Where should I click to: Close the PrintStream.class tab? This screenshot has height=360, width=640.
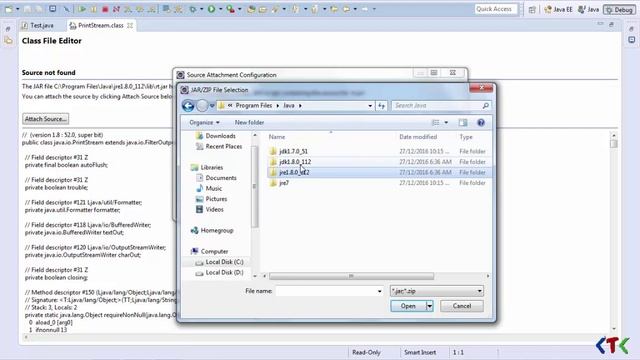(130, 25)
